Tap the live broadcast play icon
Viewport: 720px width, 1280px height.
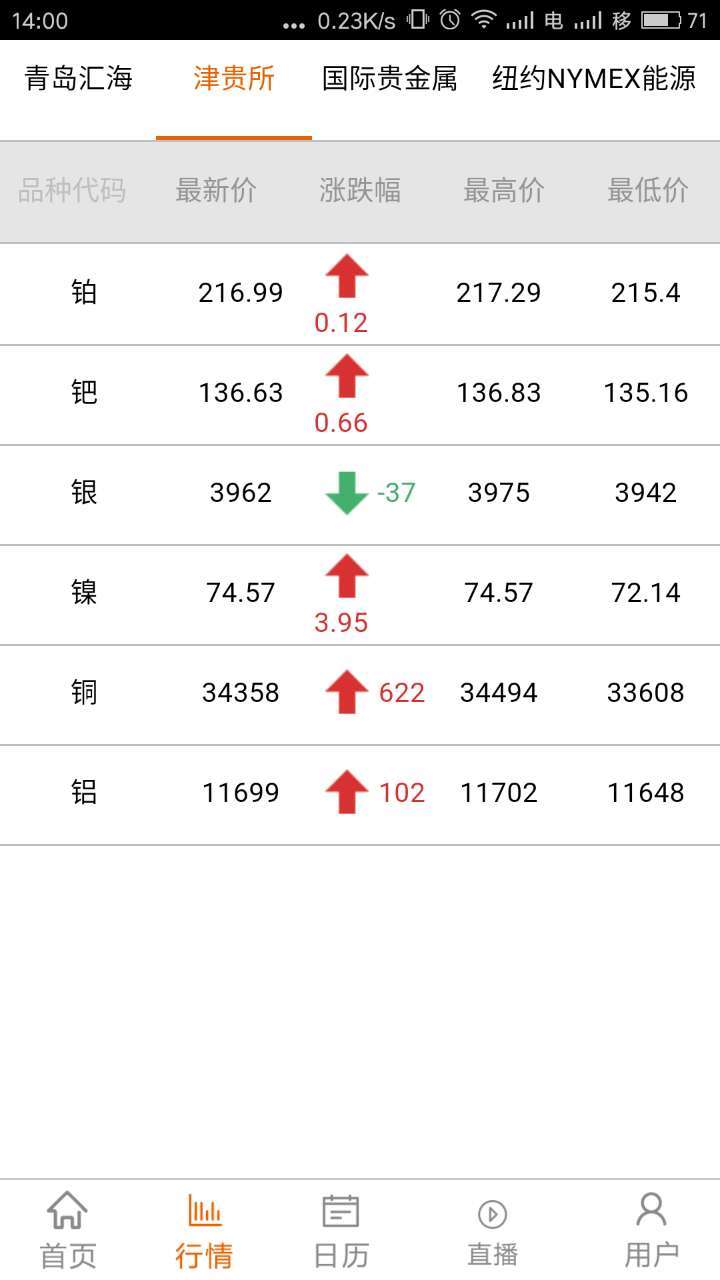492,1214
